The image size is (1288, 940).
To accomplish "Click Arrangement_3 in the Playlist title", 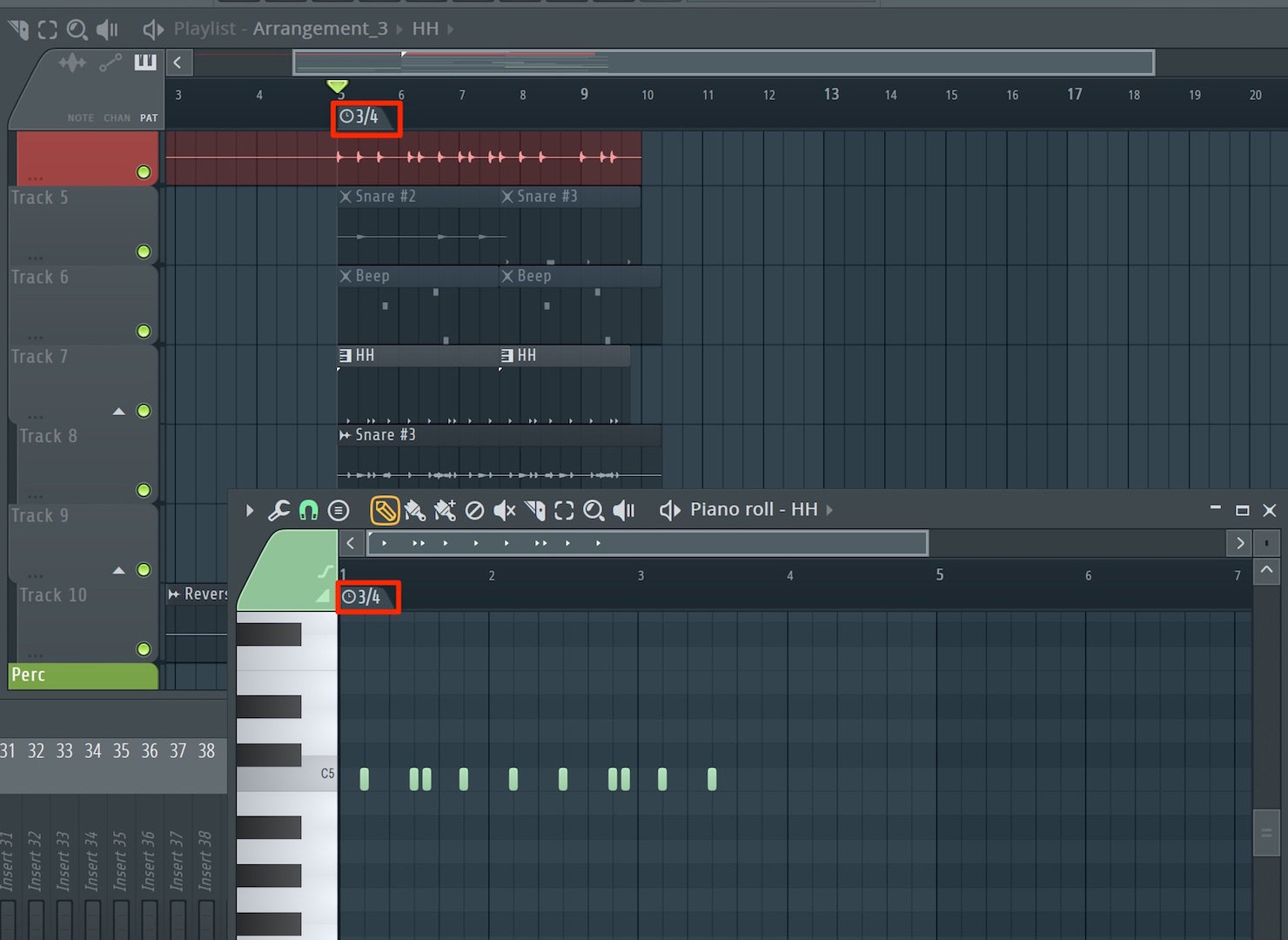I will tap(320, 29).
